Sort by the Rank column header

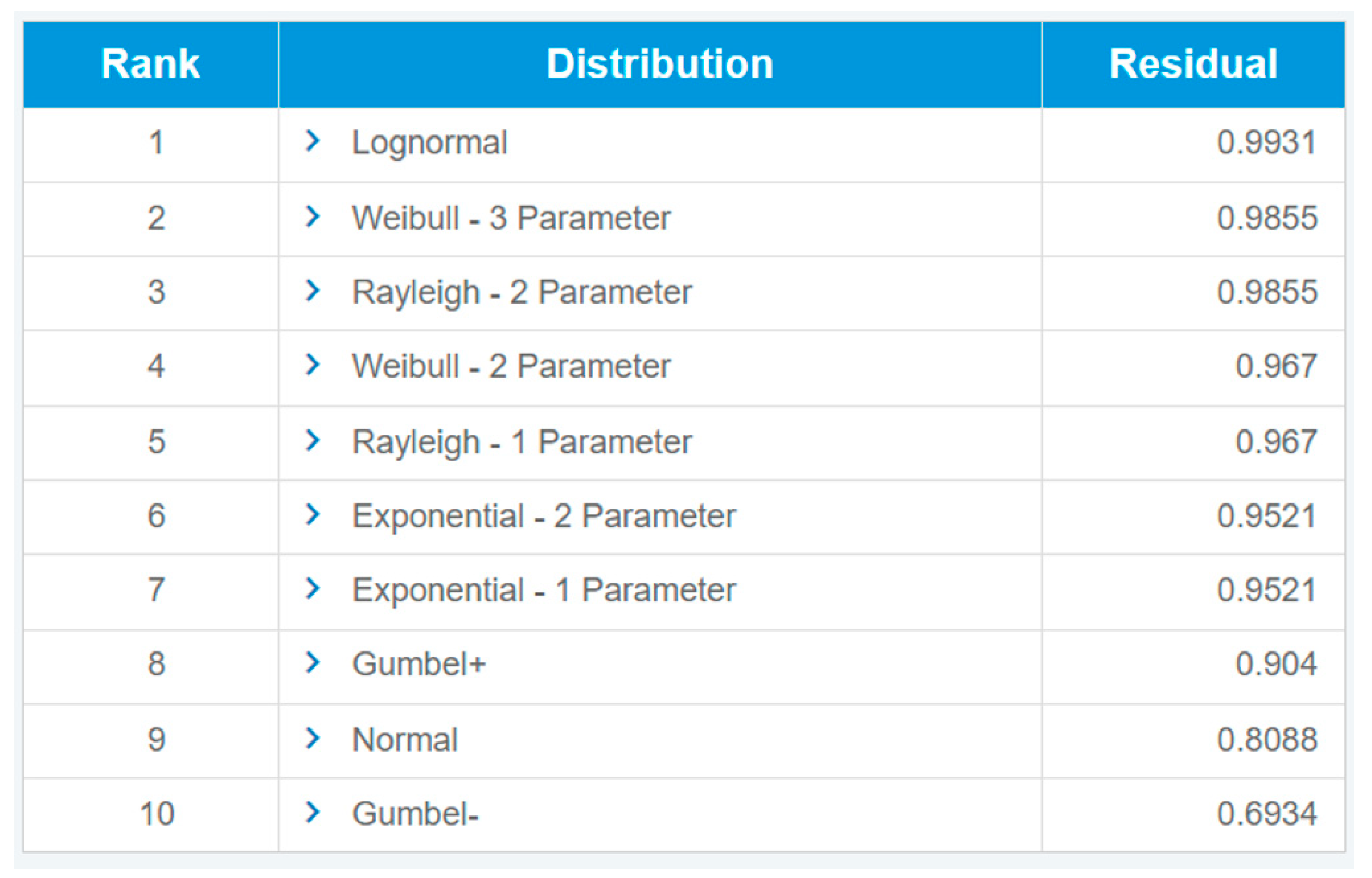[151, 64]
